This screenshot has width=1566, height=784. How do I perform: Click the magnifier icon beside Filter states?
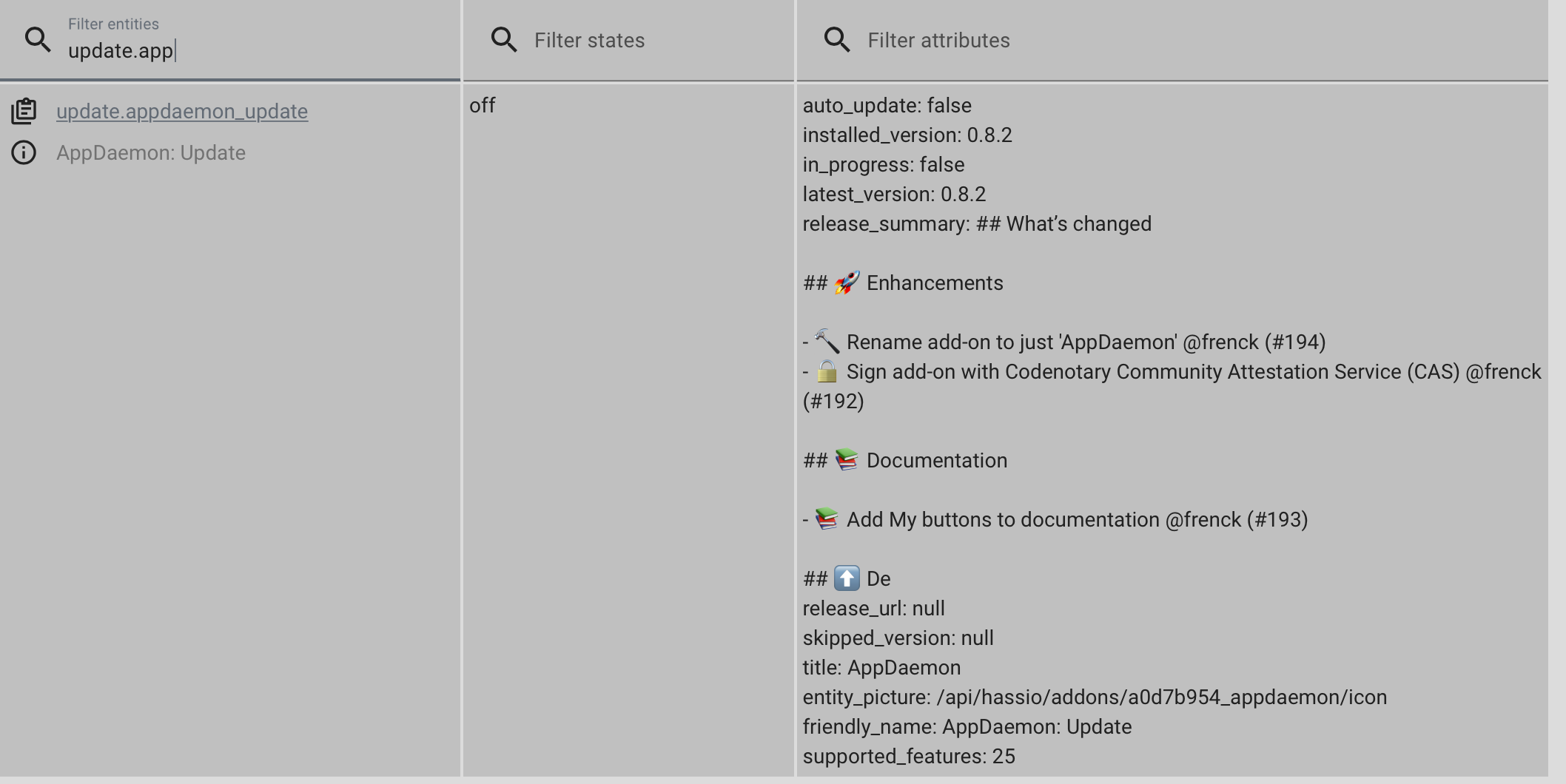pos(504,40)
